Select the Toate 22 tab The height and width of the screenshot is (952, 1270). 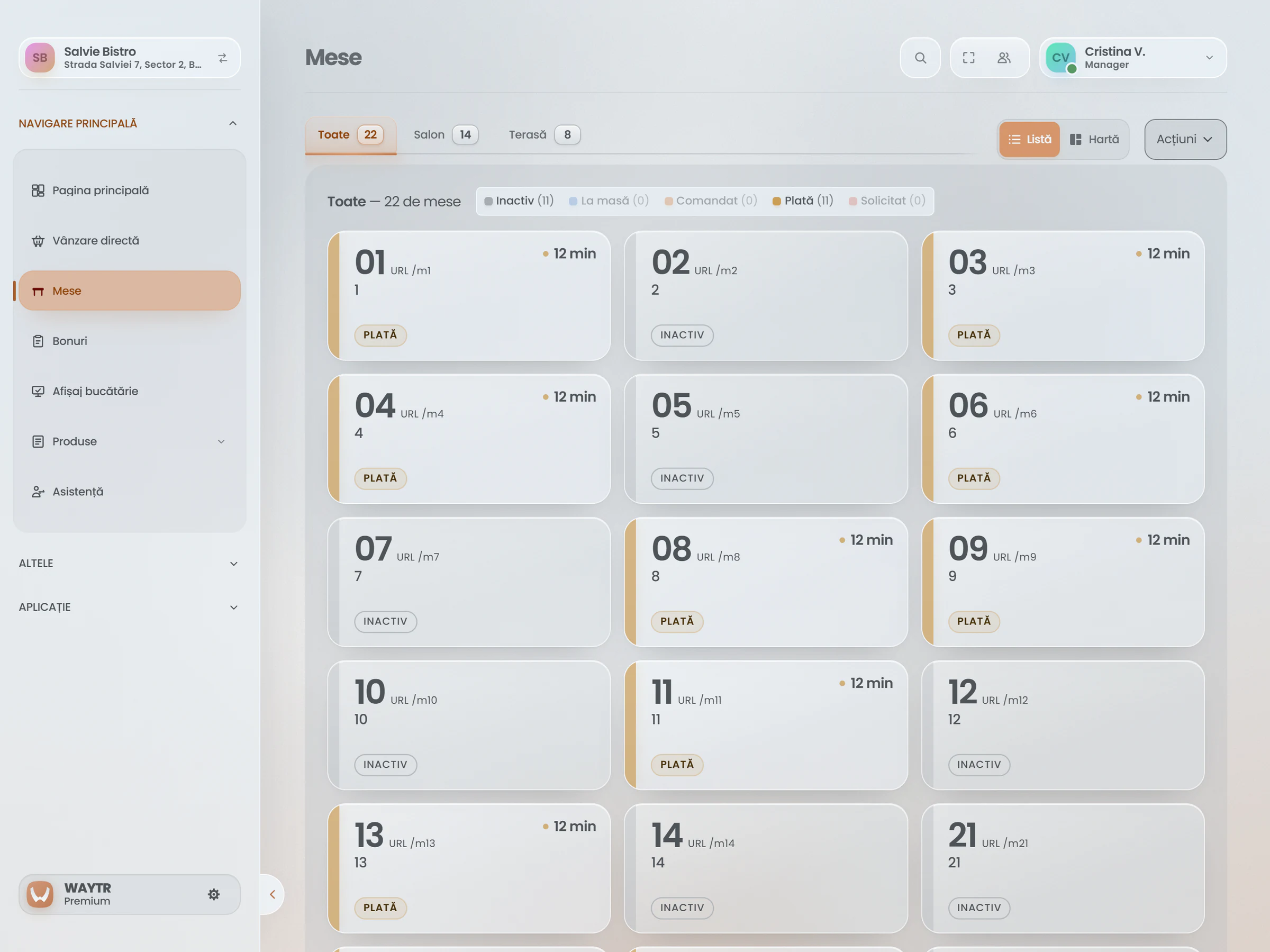pos(350,135)
